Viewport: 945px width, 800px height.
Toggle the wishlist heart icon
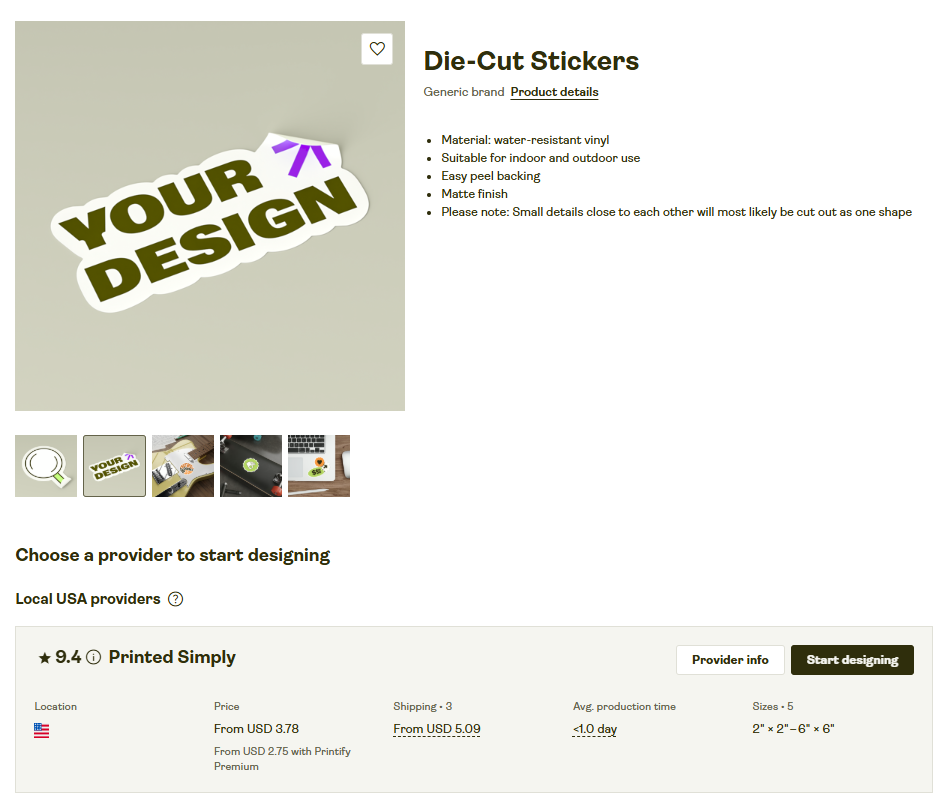(377, 48)
